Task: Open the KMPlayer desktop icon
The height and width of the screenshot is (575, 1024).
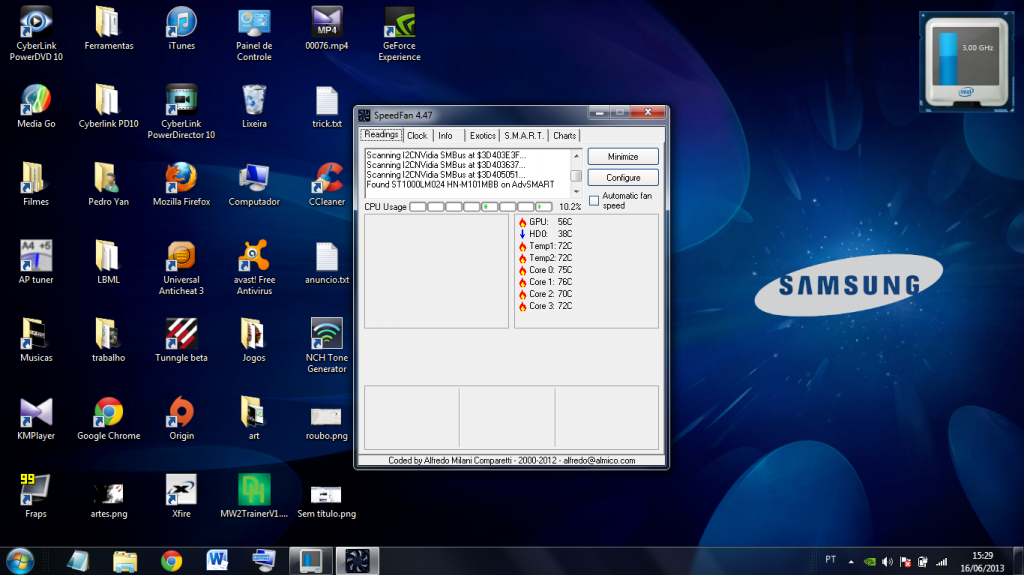Action: click(x=35, y=412)
